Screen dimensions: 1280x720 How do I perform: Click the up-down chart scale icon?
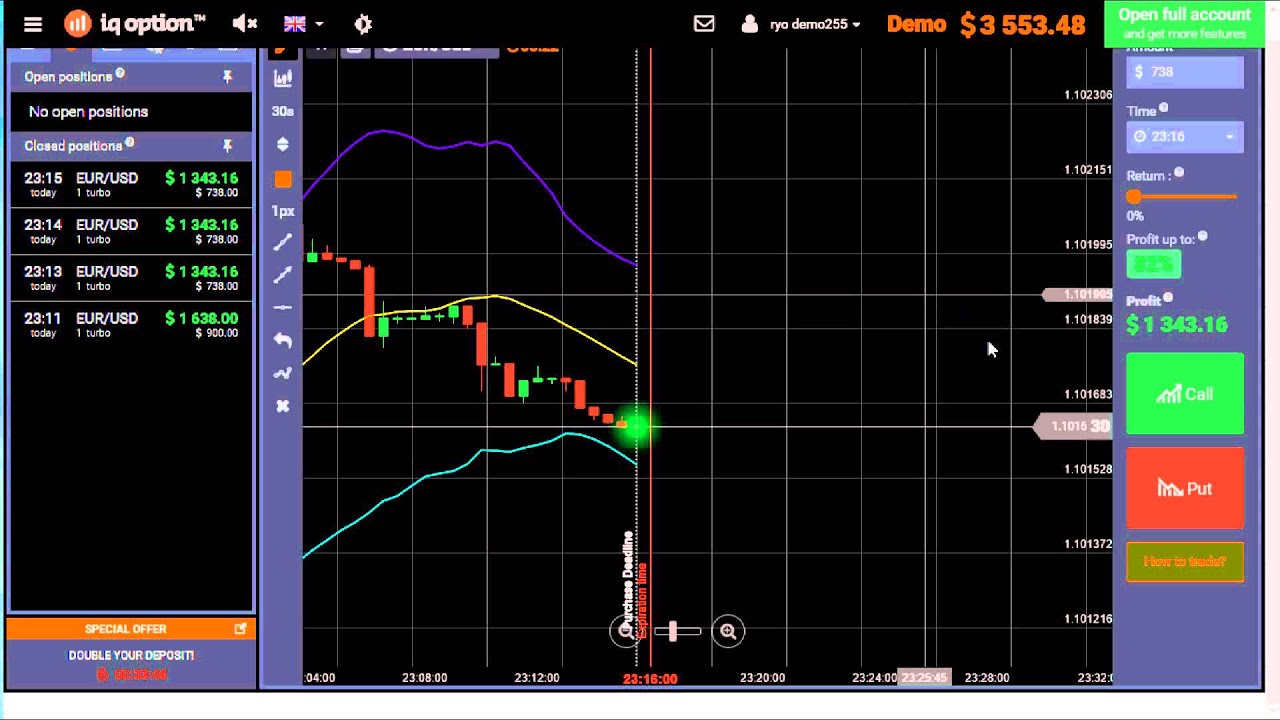pyautogui.click(x=283, y=145)
